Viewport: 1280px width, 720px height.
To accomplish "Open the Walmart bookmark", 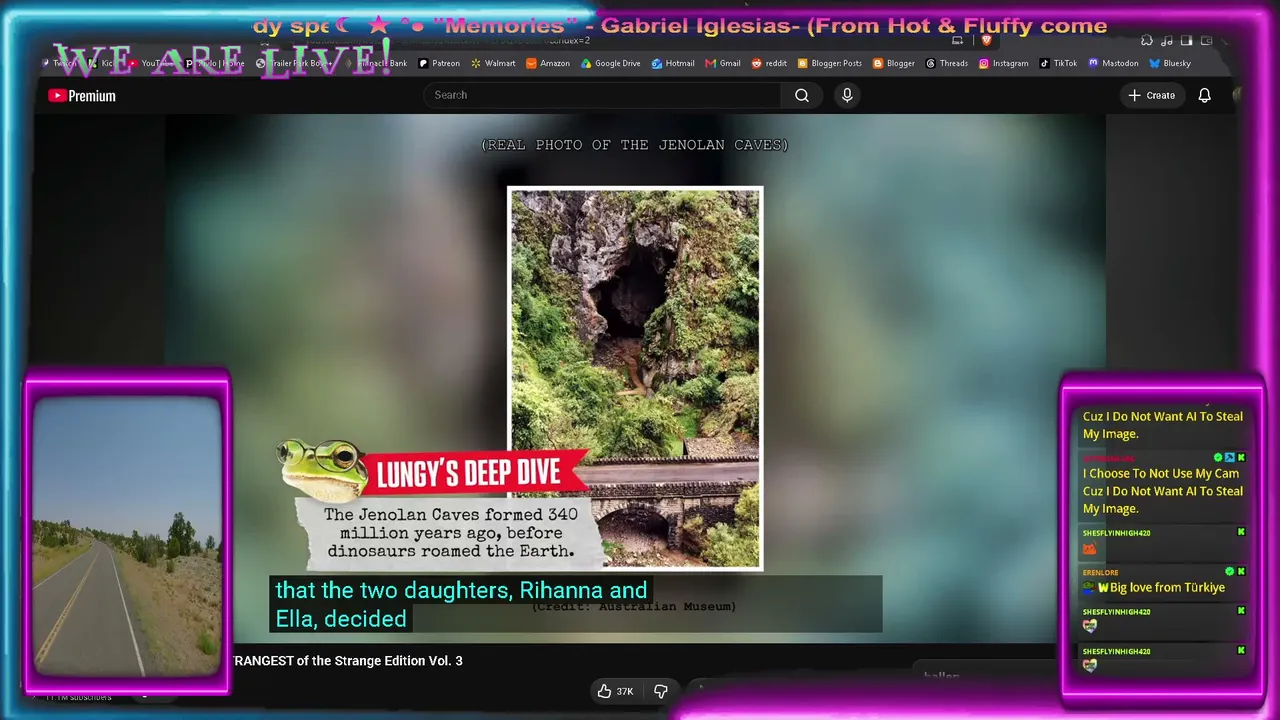I will point(493,63).
